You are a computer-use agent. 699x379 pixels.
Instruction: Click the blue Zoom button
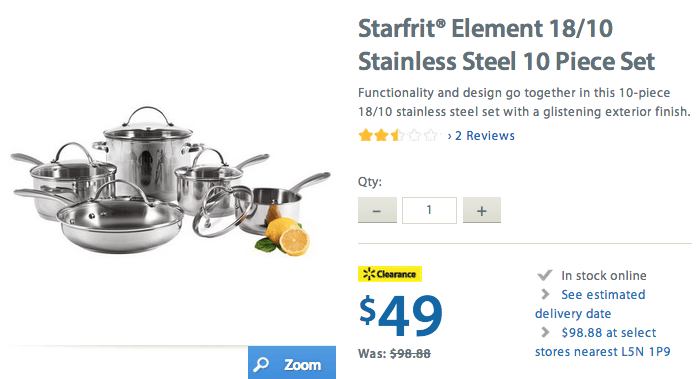[x=292, y=363]
